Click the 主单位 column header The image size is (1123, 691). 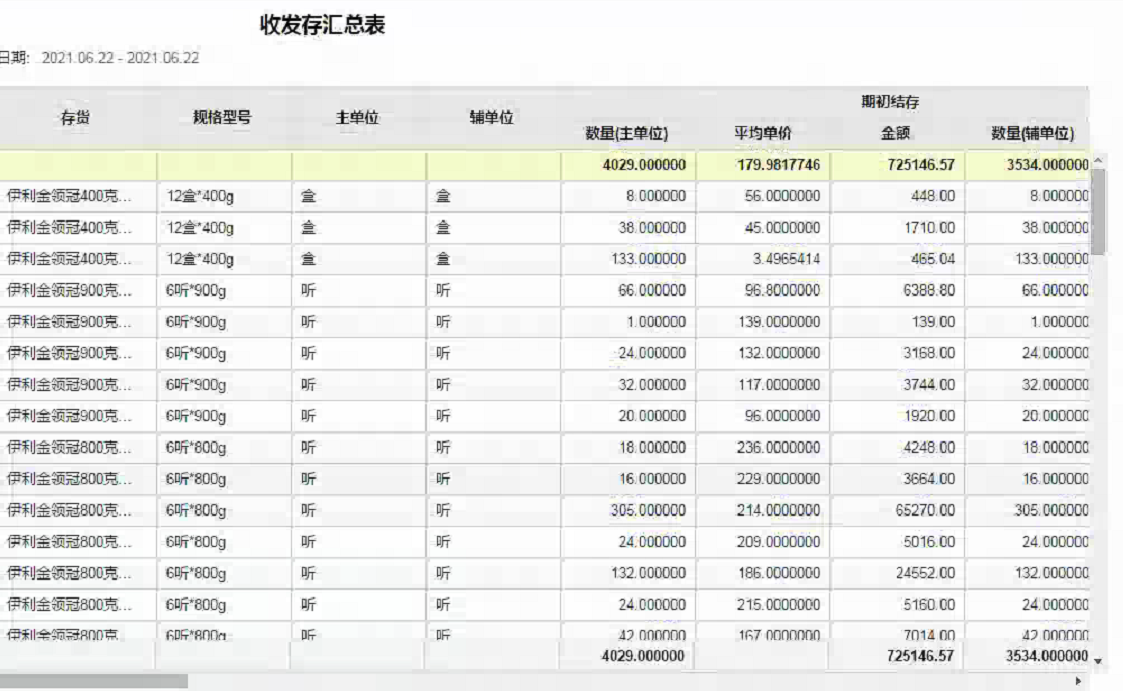coord(357,117)
